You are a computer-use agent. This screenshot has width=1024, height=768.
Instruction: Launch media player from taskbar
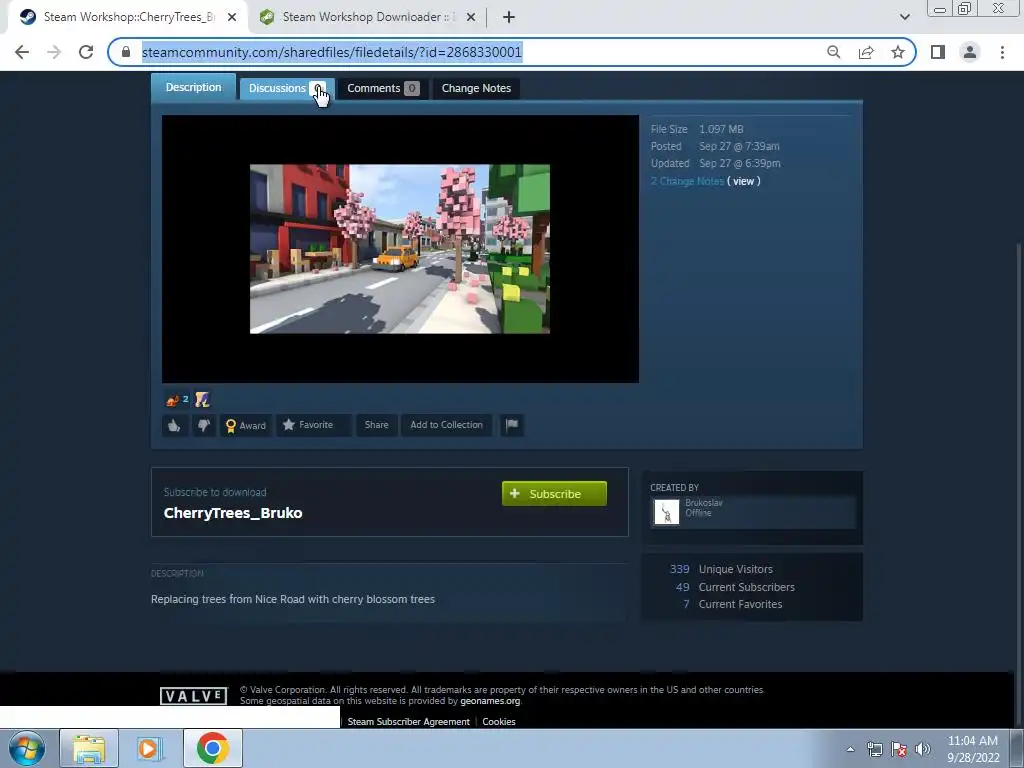coord(149,748)
